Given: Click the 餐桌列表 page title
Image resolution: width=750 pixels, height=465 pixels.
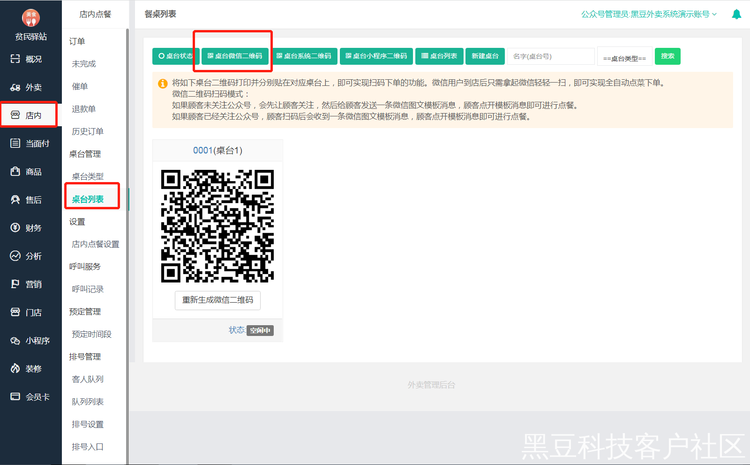Looking at the screenshot, I should pyautogui.click(x=160, y=14).
